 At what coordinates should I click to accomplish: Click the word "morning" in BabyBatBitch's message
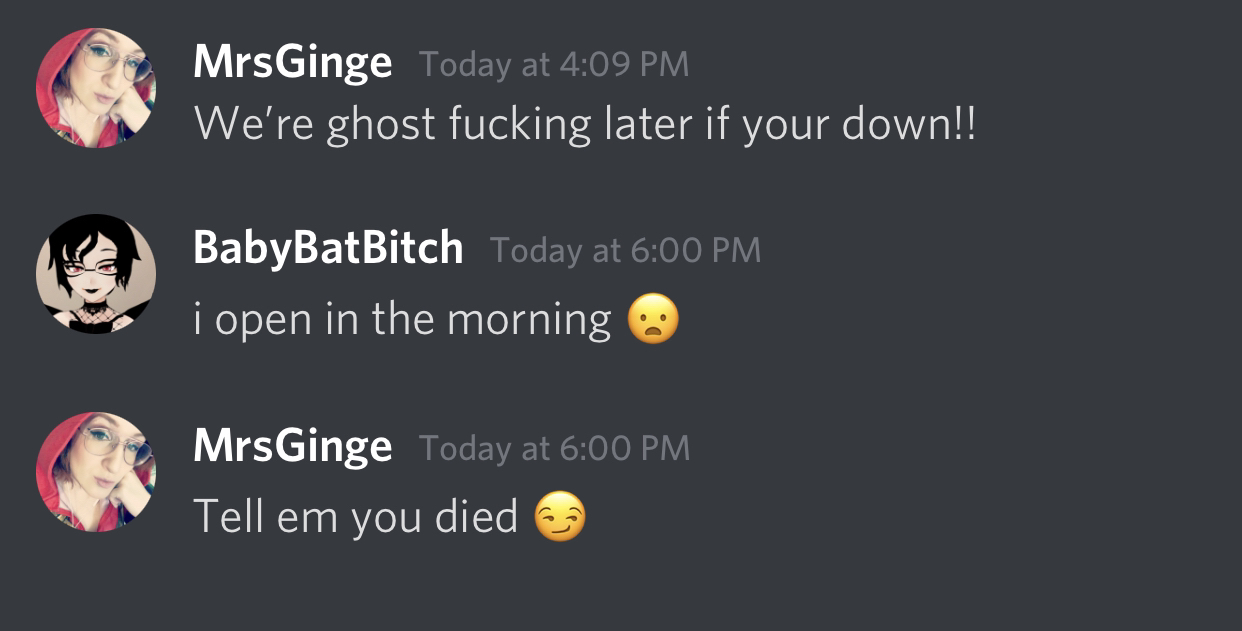pos(529,320)
